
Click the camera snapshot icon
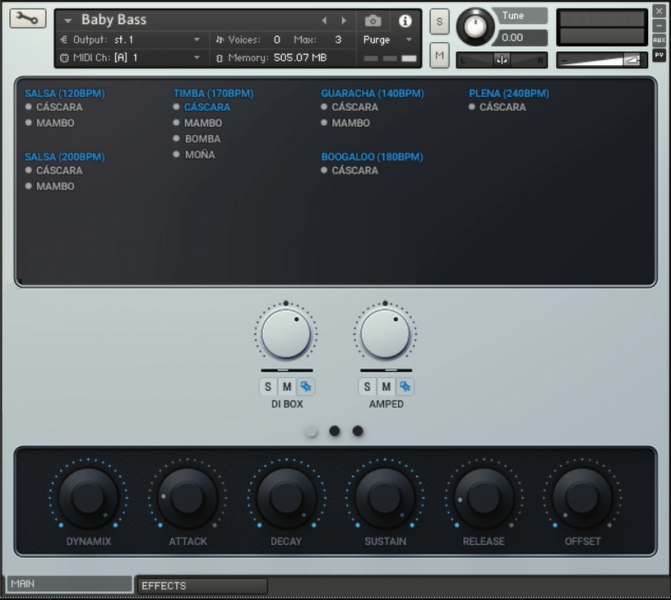point(373,20)
